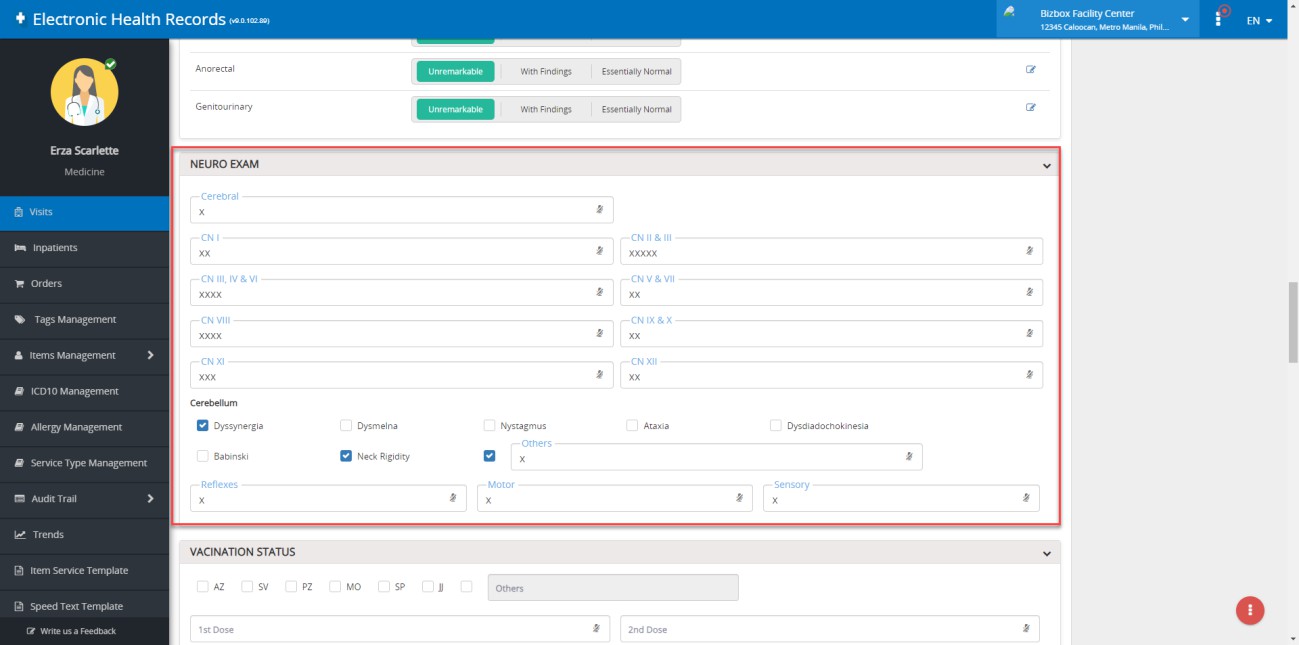This screenshot has height=645, width=1299.
Task: Select the microphone icon in the Motor field
Action: point(739,495)
